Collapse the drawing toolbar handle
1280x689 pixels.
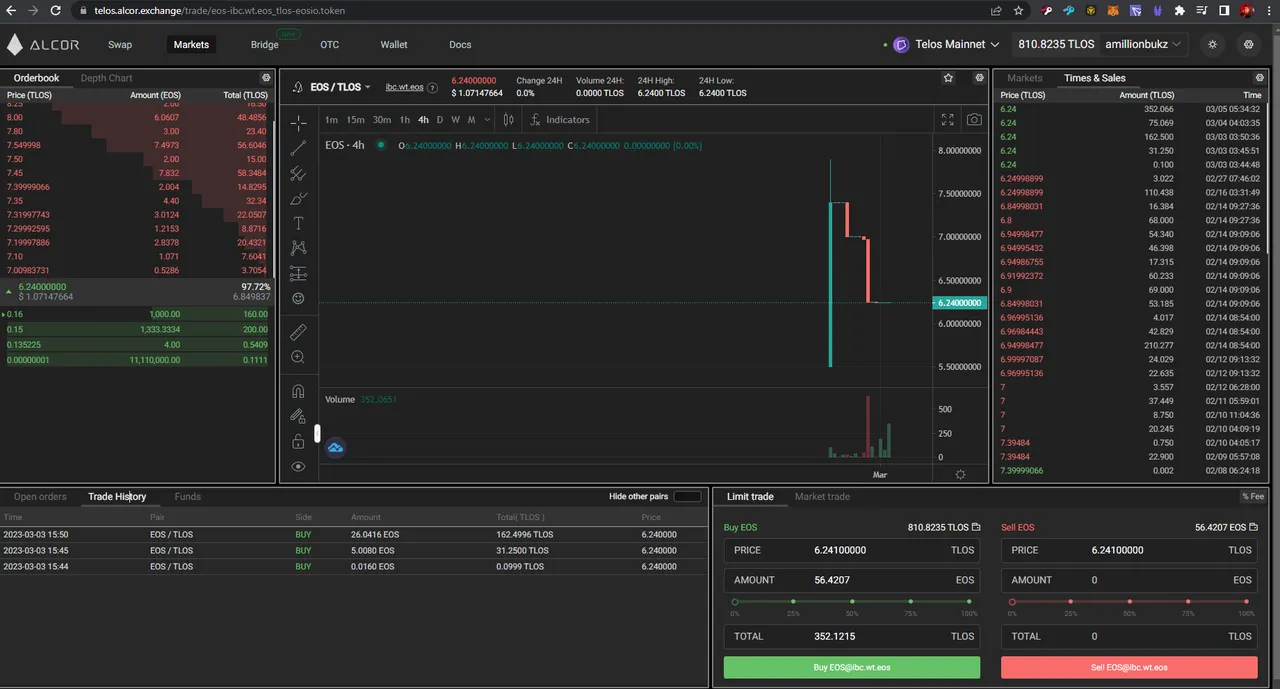[x=317, y=433]
